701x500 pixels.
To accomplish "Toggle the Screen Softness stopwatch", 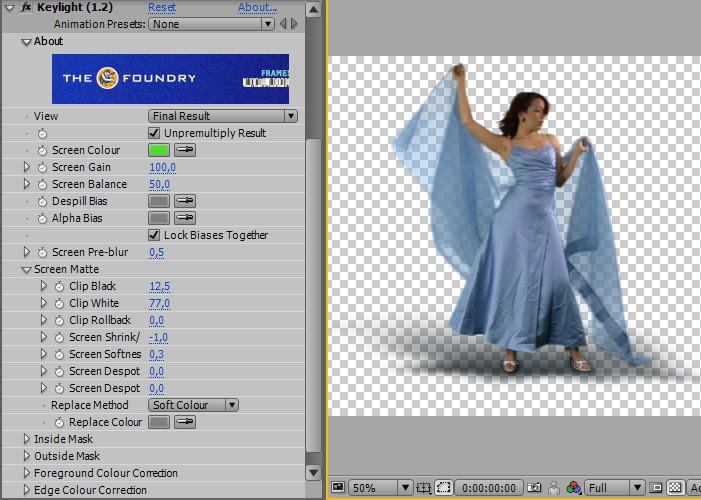I will (59, 354).
